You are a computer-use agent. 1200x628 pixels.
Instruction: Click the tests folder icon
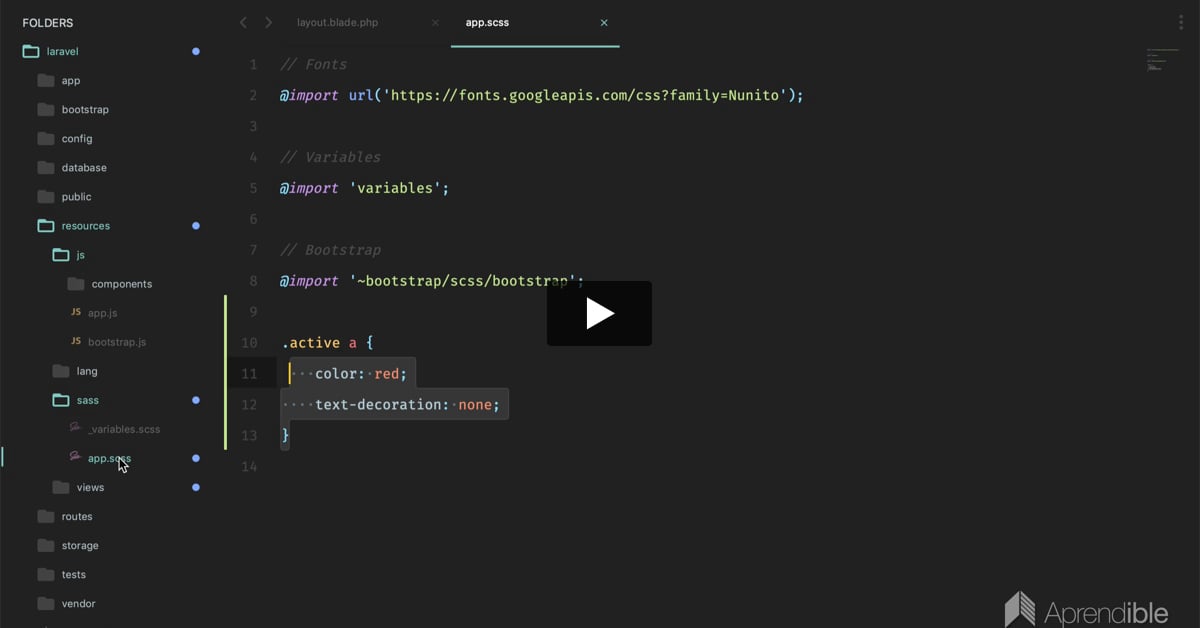pos(46,574)
